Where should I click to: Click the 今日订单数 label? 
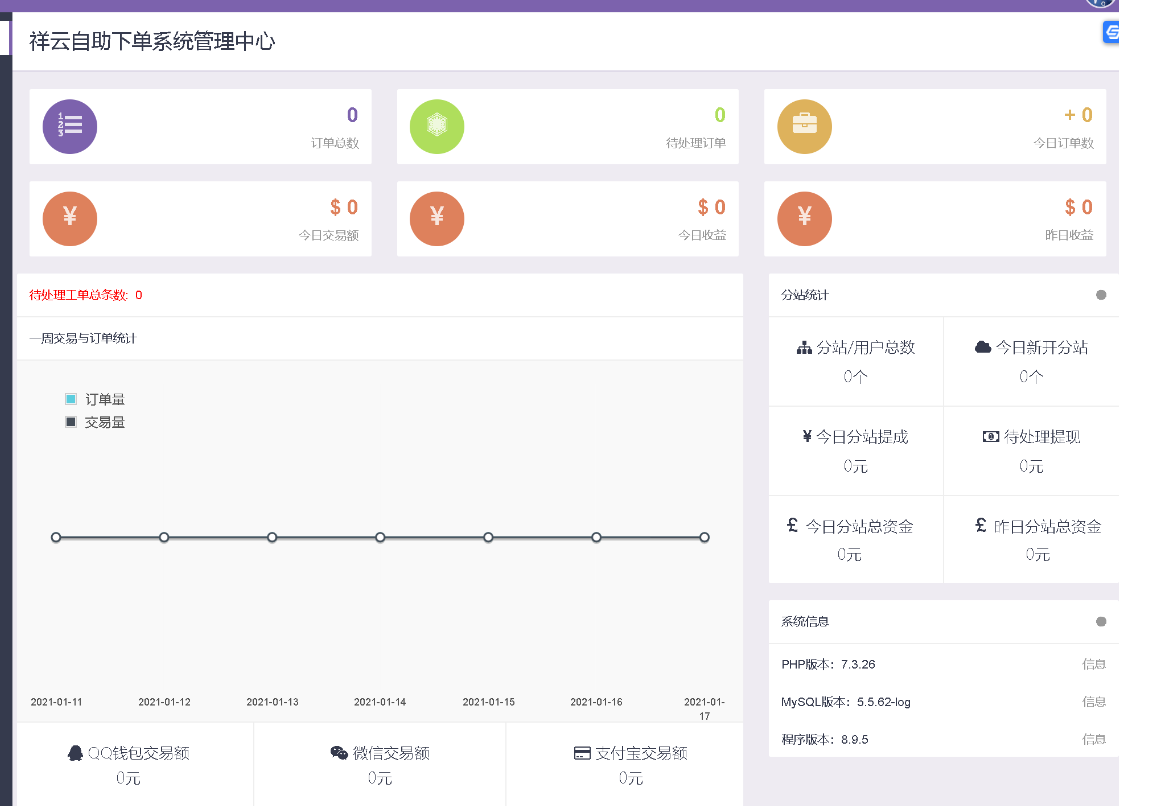(1063, 143)
